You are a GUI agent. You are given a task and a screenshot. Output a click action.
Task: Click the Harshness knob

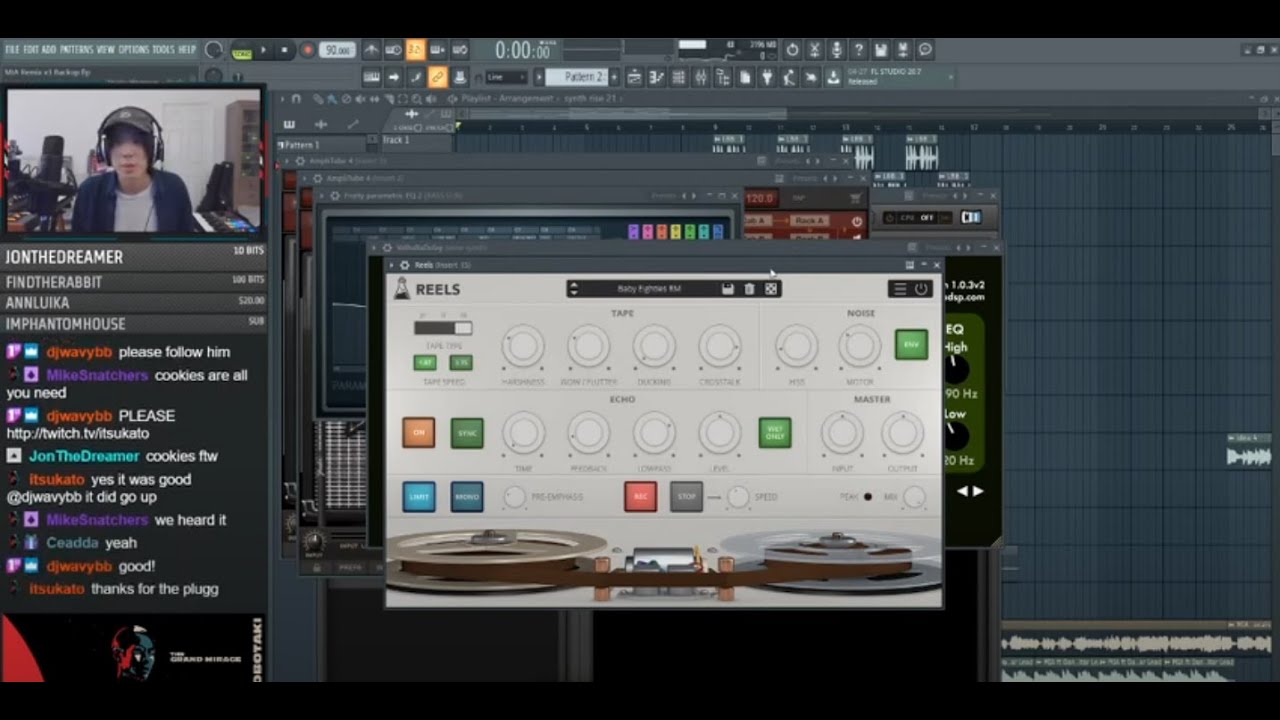(x=523, y=347)
